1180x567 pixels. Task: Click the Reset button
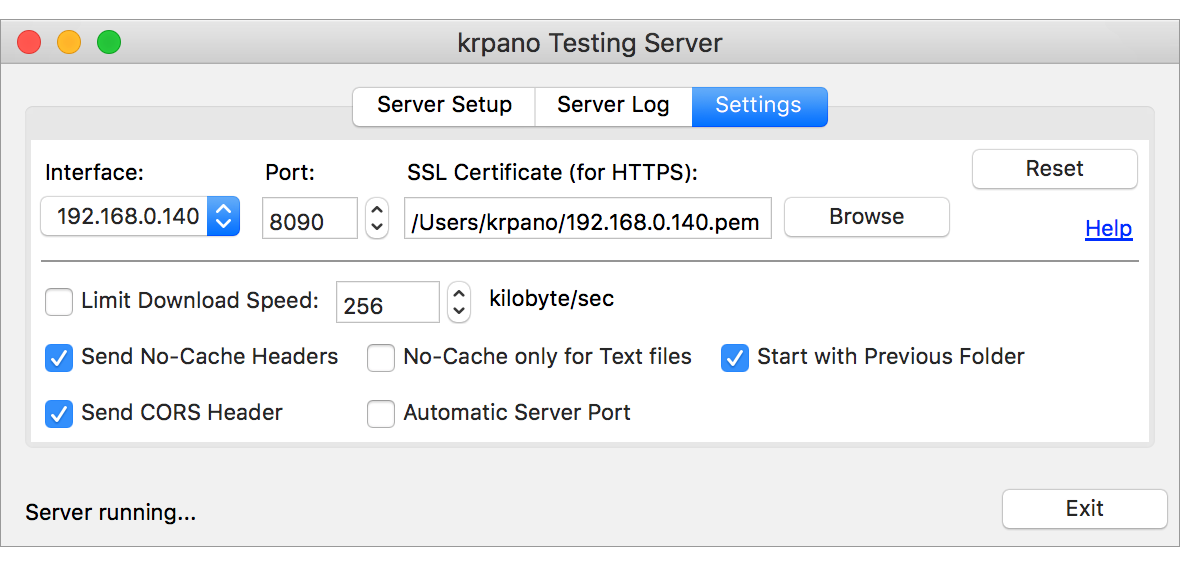tap(1054, 169)
